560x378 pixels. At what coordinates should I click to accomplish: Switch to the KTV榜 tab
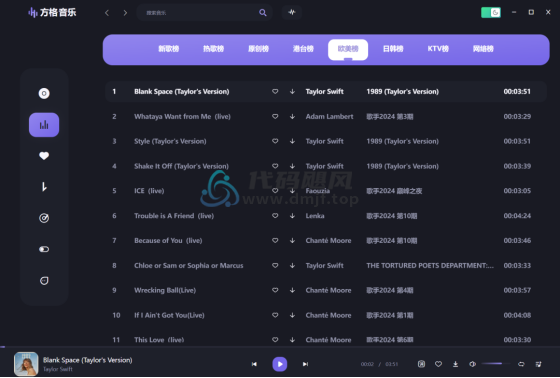(x=438, y=49)
